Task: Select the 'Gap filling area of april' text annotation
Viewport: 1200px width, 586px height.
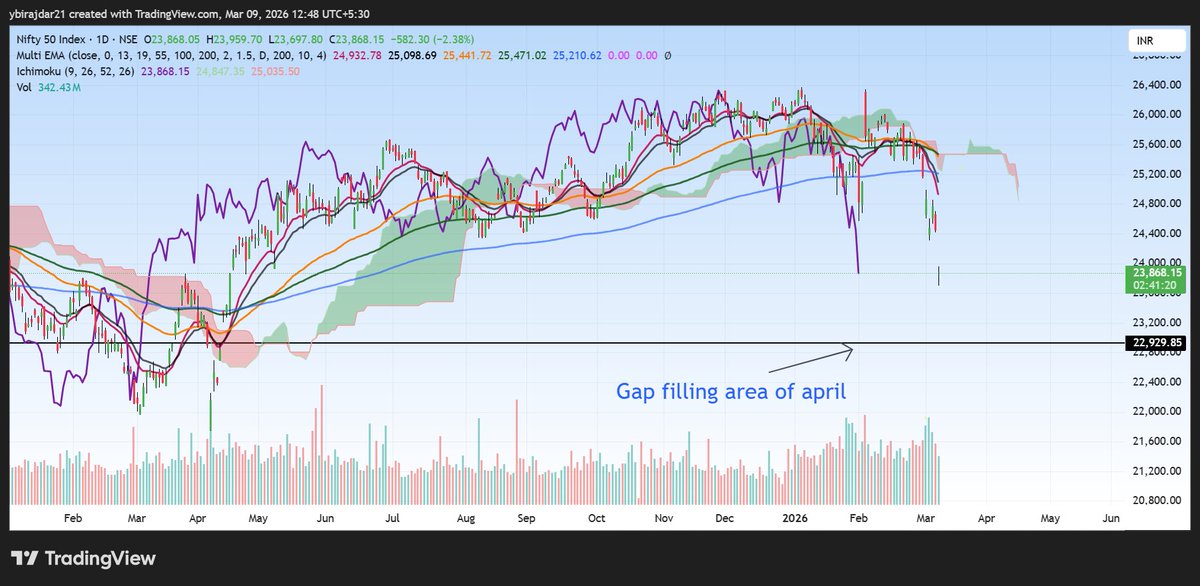Action: (x=730, y=392)
